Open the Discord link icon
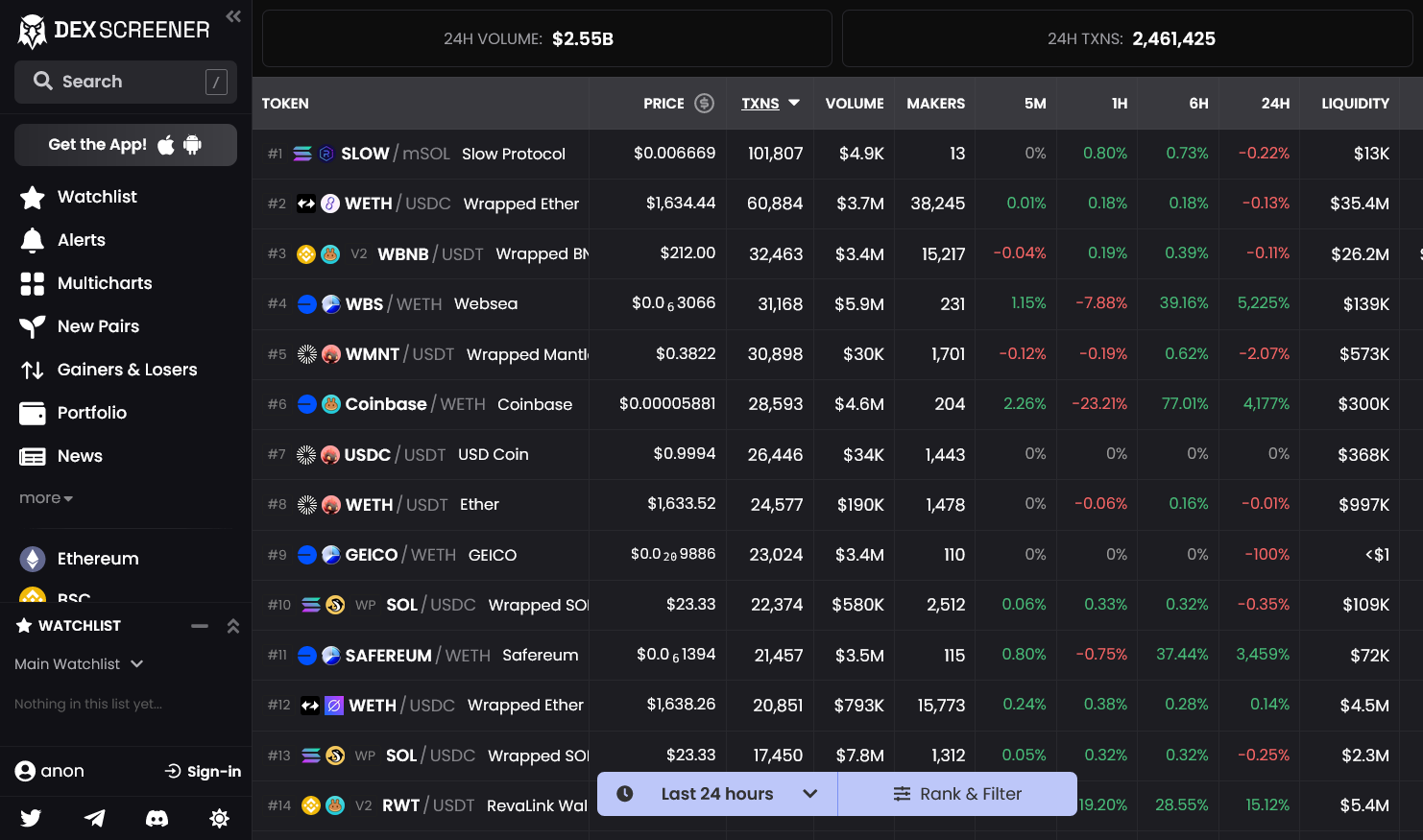 [157, 818]
